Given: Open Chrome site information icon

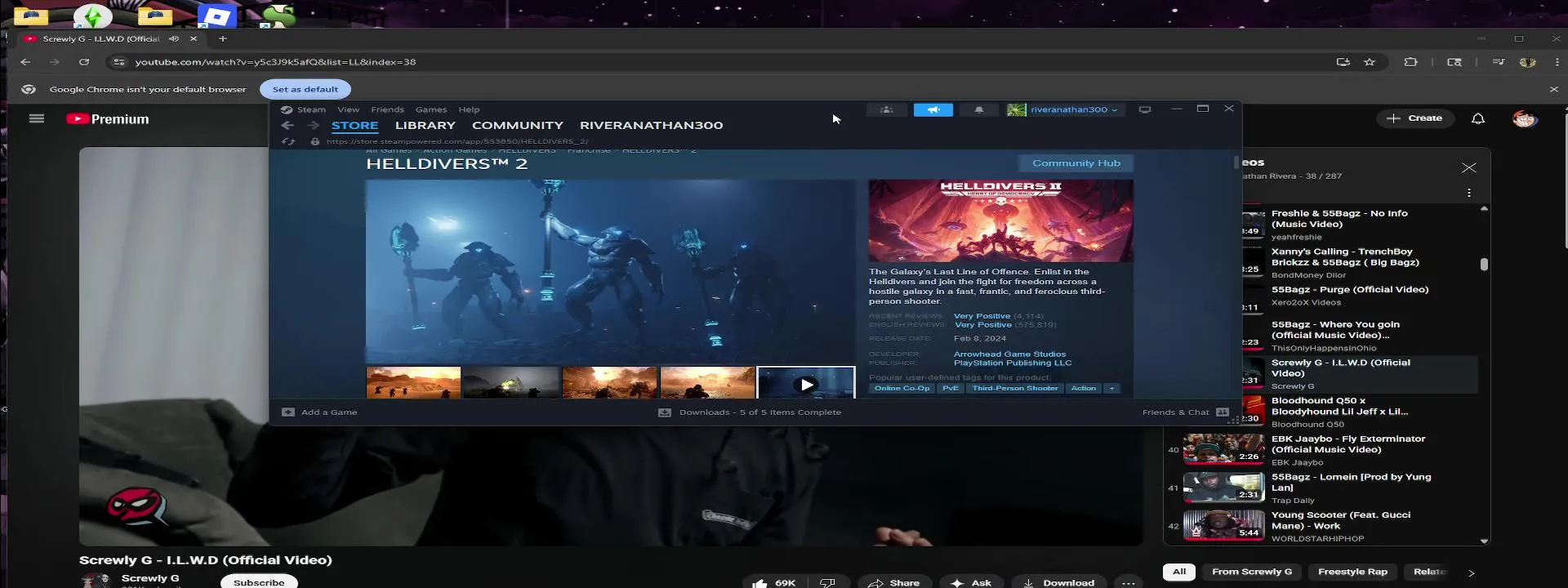Looking at the screenshot, I should tap(119, 62).
